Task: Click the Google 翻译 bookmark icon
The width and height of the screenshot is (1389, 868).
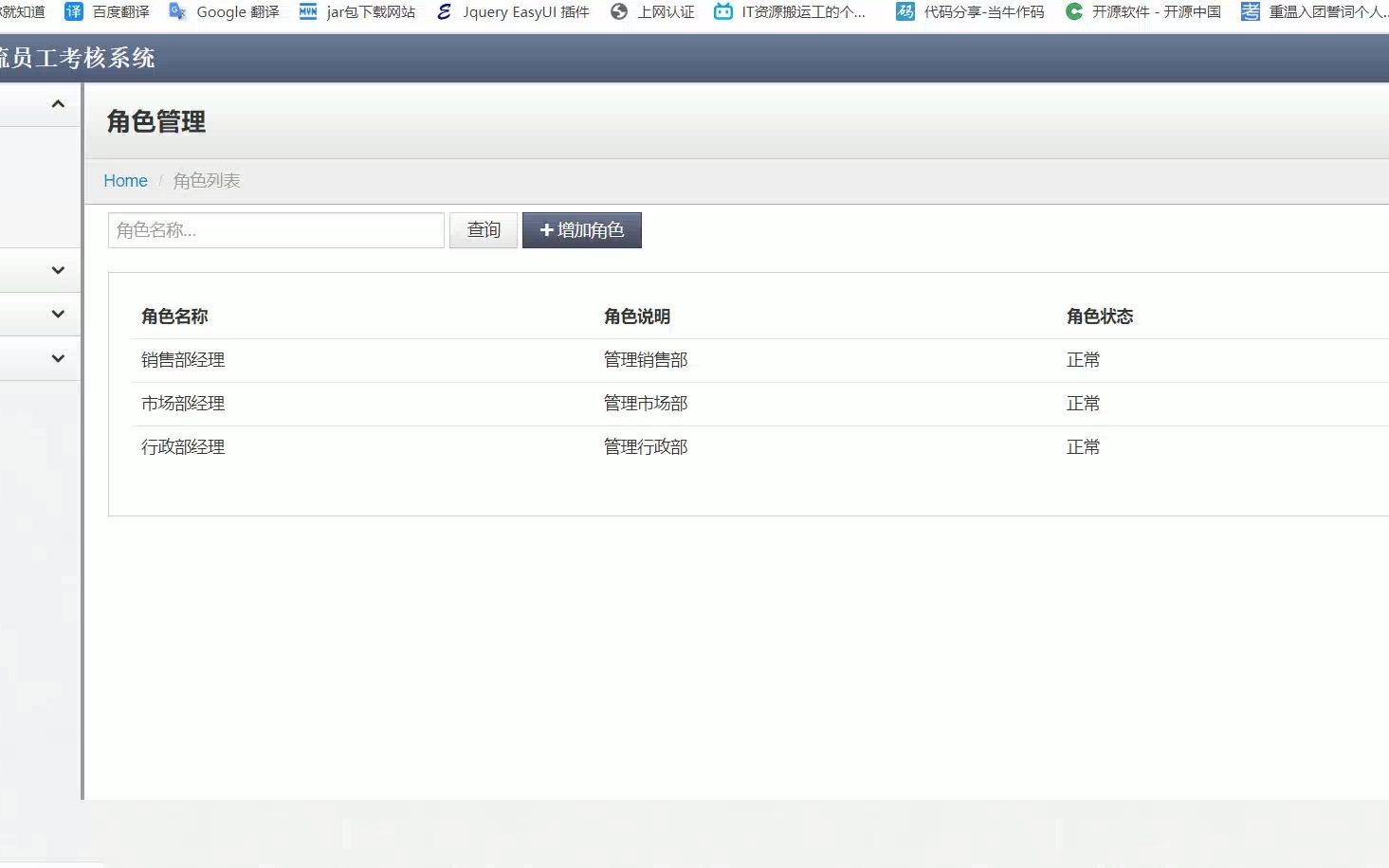Action: point(177,11)
